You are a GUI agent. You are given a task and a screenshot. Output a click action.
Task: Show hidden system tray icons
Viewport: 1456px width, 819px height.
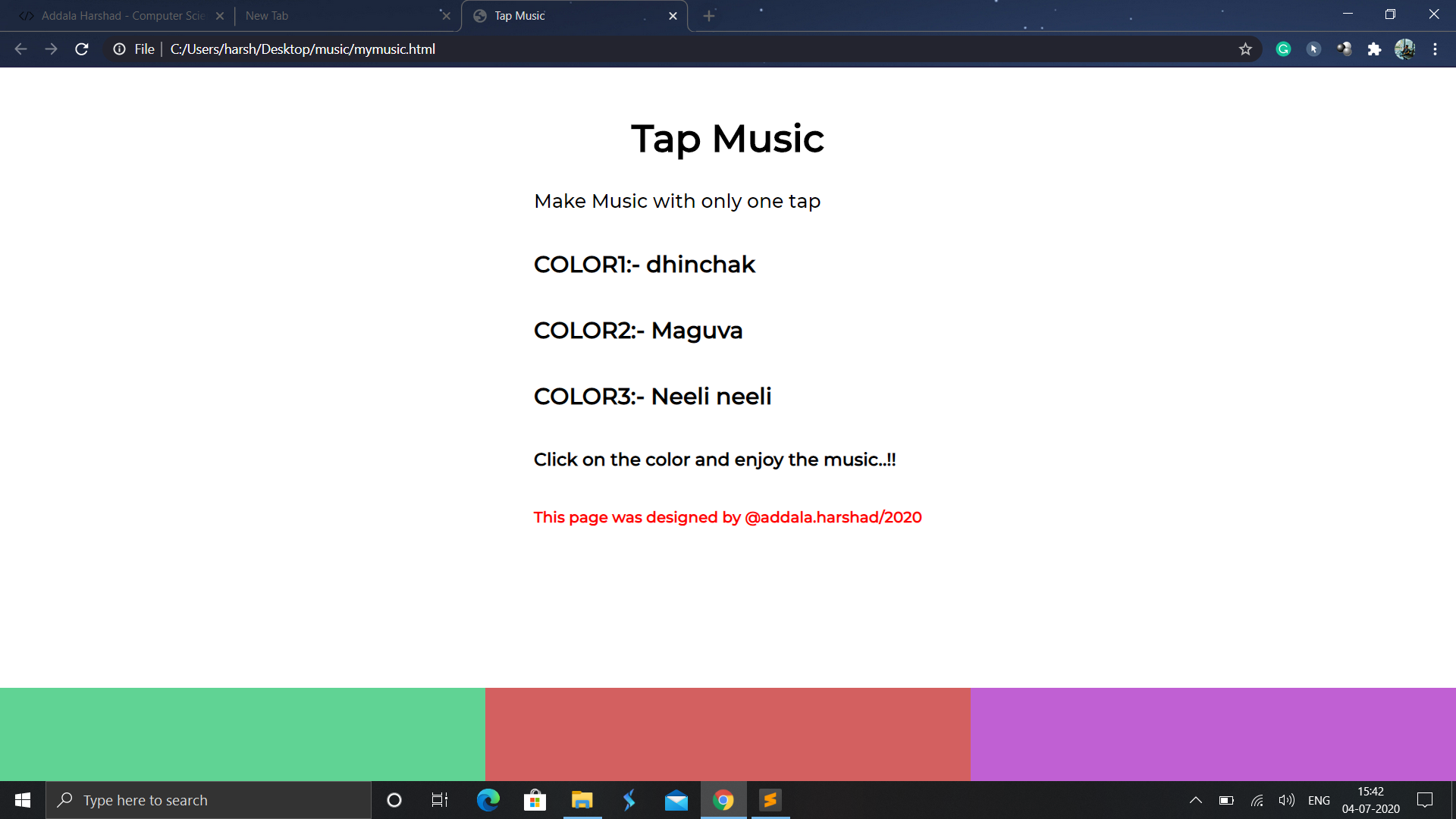(1195, 800)
